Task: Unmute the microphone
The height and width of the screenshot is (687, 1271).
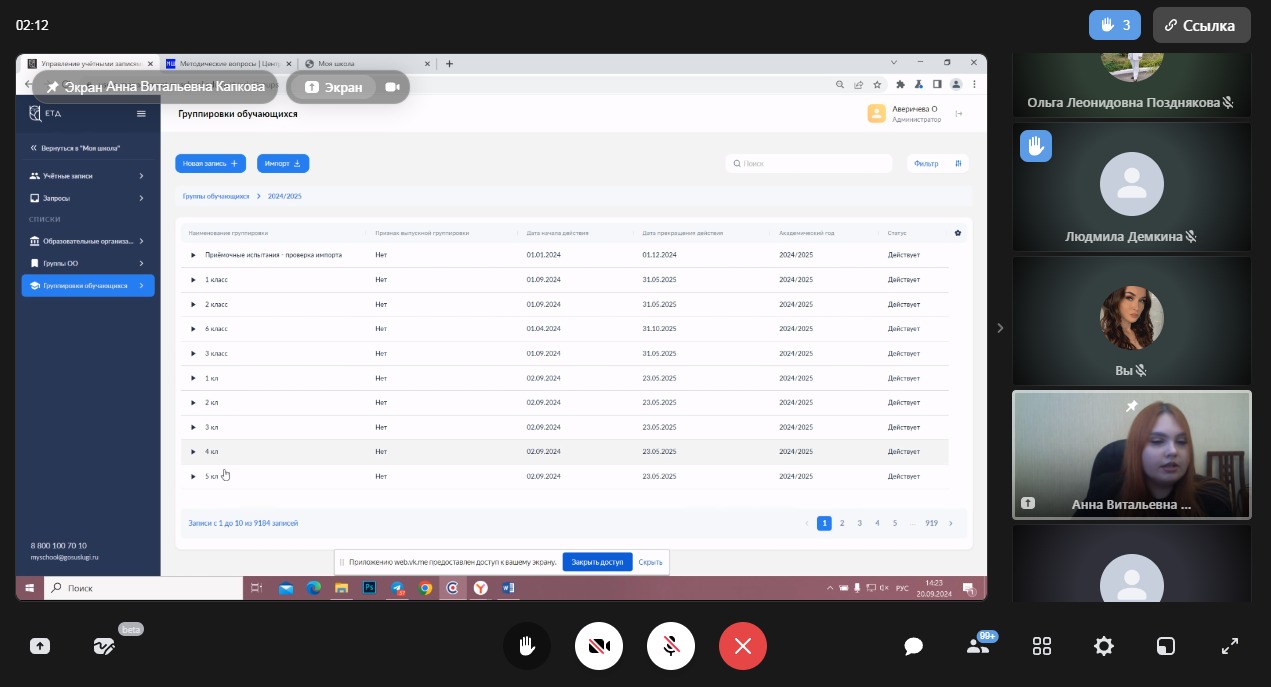Action: pyautogui.click(x=670, y=646)
